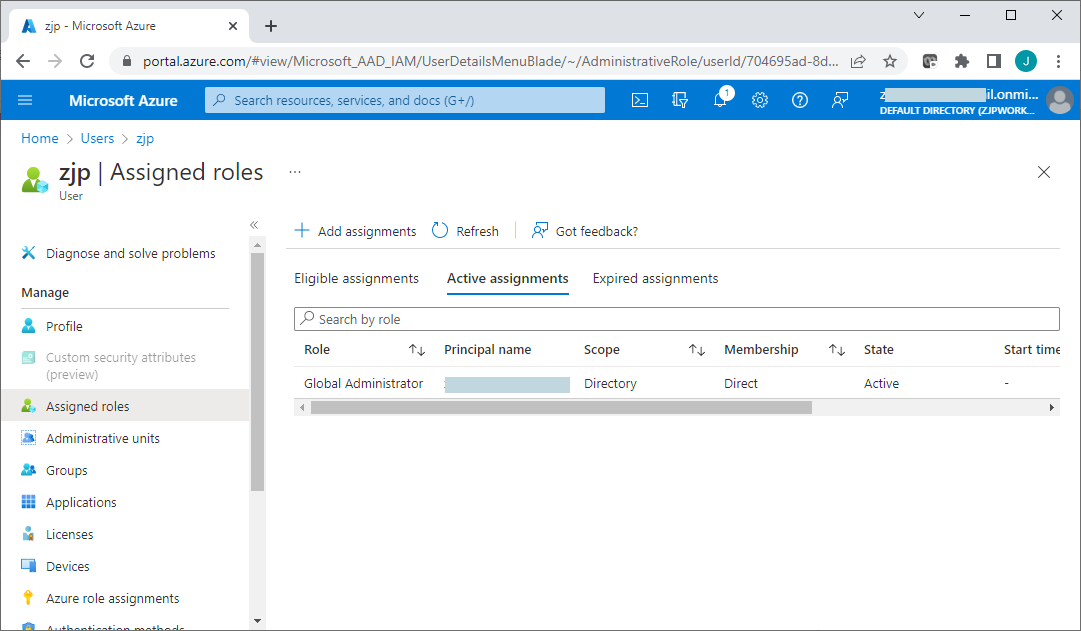This screenshot has height=631, width=1081.
Task: Click the horizontal scrollbar under the table
Action: [x=560, y=408]
